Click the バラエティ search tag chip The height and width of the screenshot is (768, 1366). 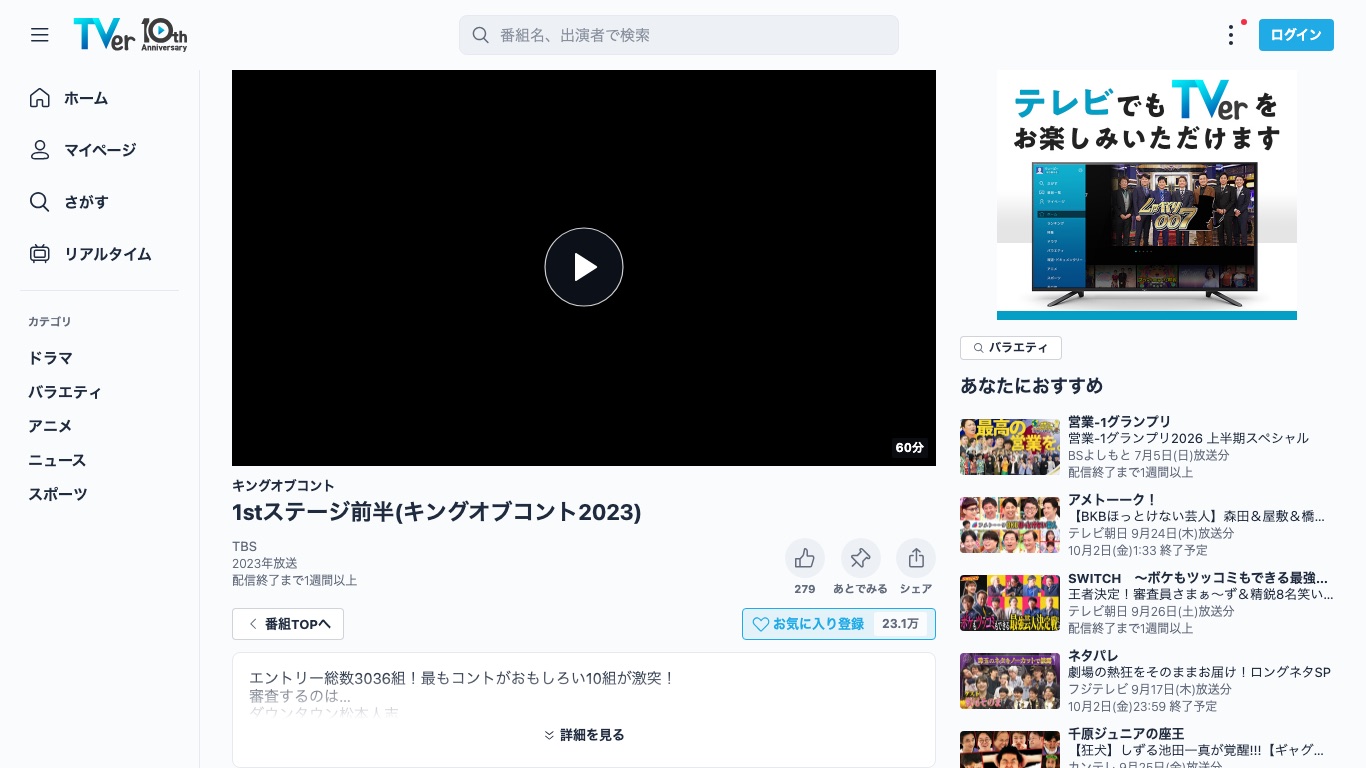click(1011, 348)
